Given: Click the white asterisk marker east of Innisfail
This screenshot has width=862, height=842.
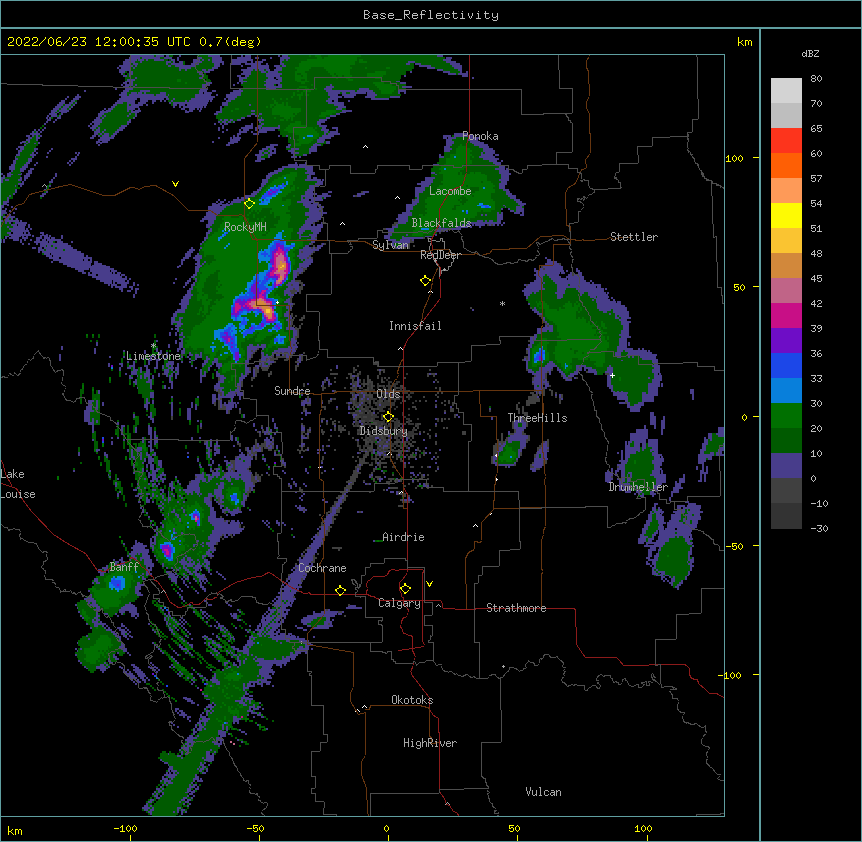Looking at the screenshot, I should coord(502,303).
